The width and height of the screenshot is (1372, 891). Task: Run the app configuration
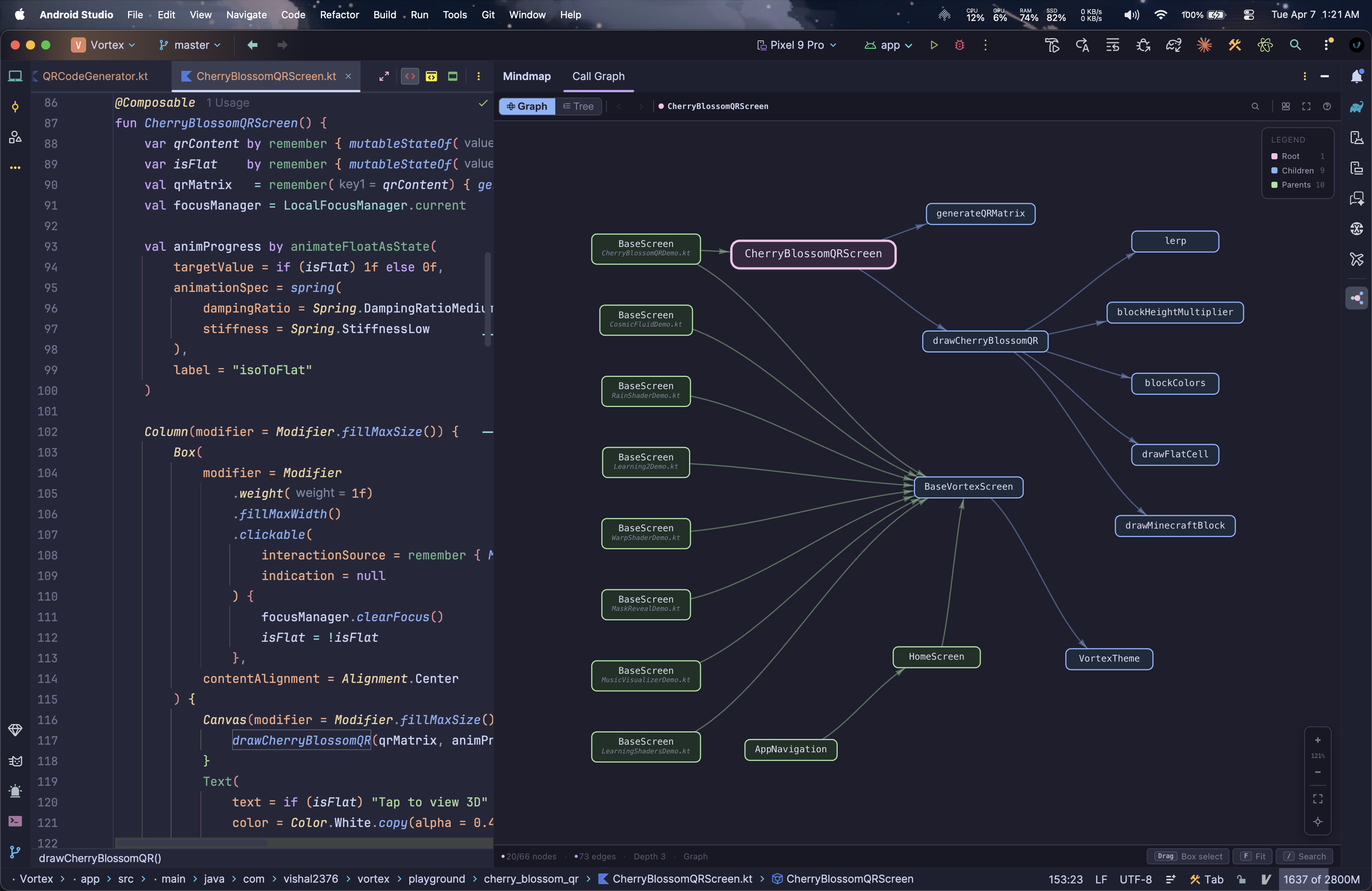coord(934,45)
